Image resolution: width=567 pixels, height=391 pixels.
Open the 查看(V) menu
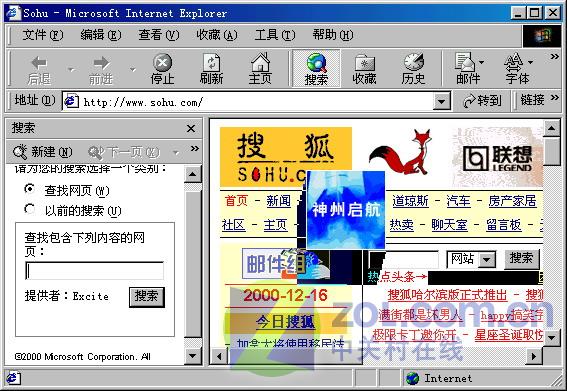point(159,35)
